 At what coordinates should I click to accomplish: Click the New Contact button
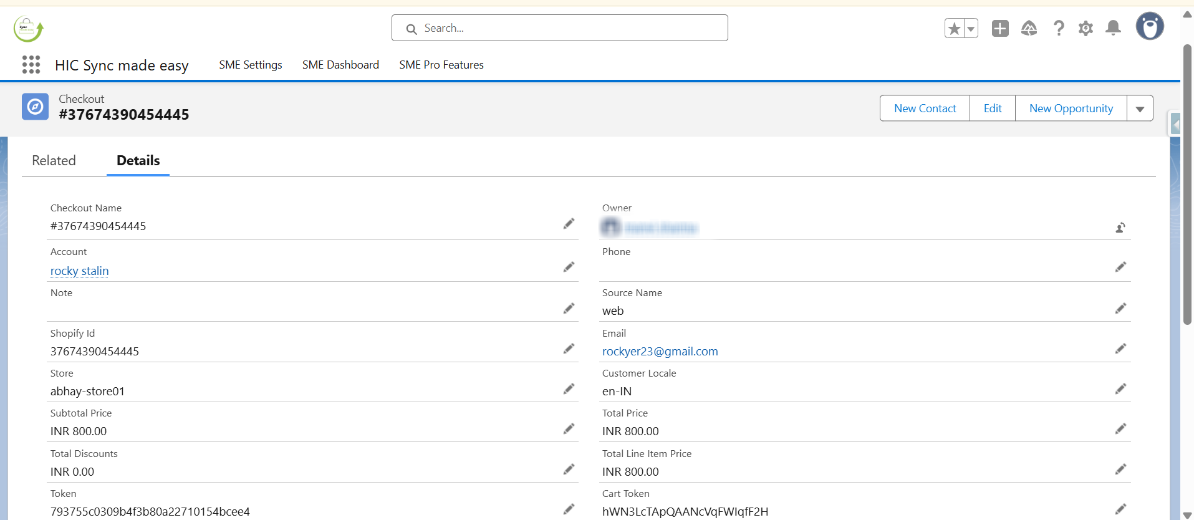(925, 108)
